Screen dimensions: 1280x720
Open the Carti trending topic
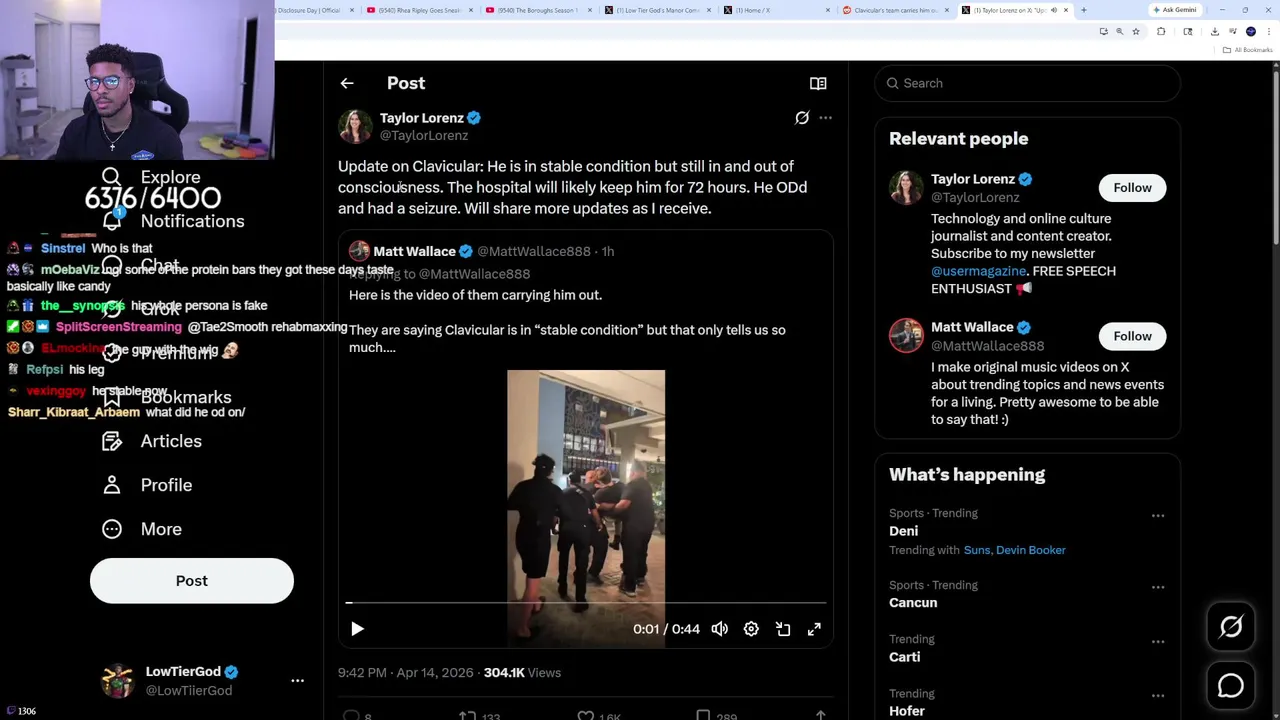904,657
